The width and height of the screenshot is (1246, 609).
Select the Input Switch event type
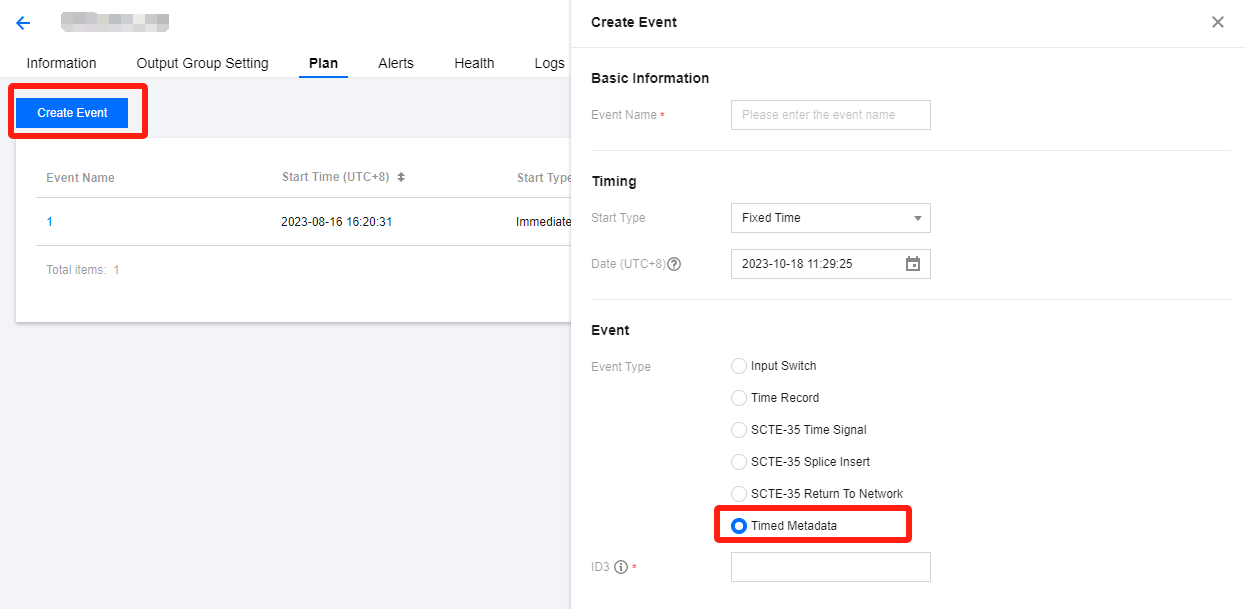coord(739,366)
